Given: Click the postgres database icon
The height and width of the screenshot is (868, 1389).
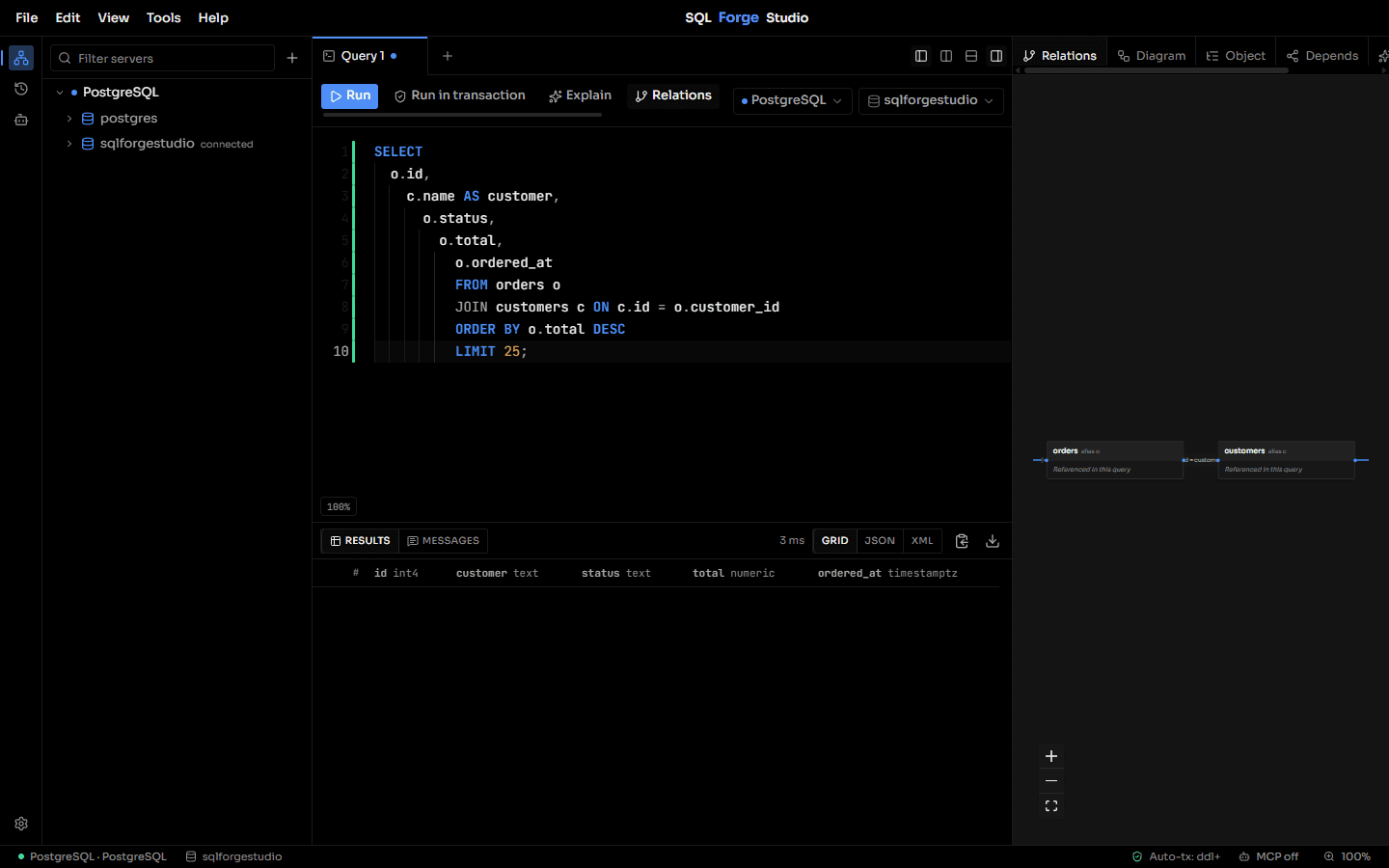Looking at the screenshot, I should pyautogui.click(x=88, y=119).
